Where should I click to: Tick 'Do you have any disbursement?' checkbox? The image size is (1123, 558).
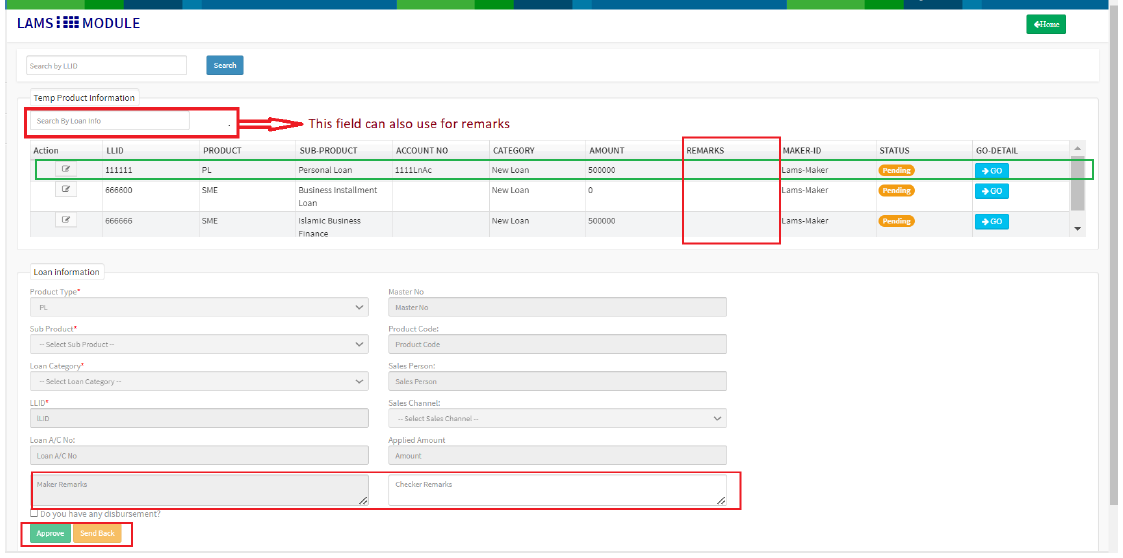[34, 513]
